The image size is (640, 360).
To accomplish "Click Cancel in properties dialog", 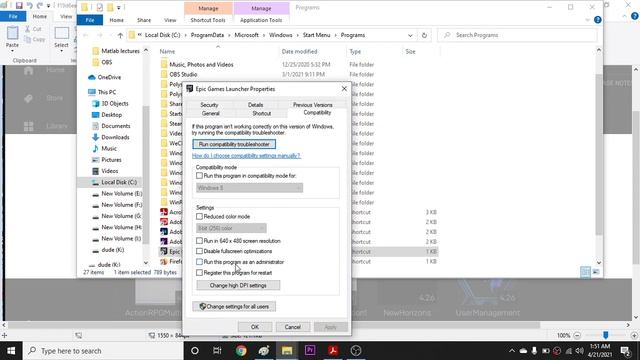I will [292, 327].
